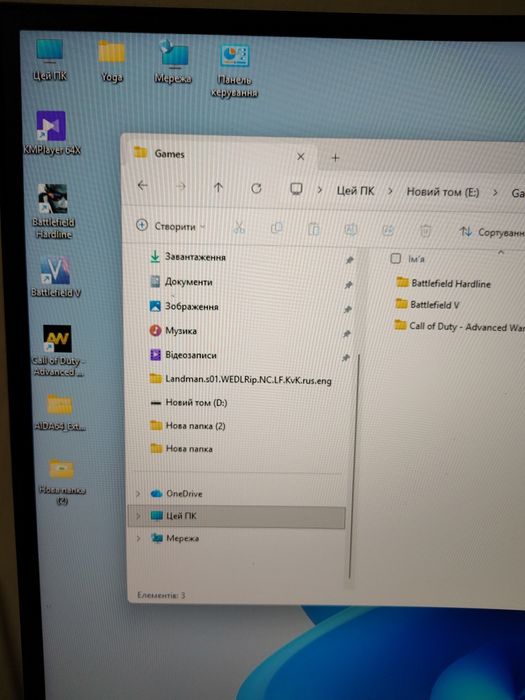Image resolution: width=525 pixels, height=700 pixels.
Task: Click the Delete trash toolbar icon
Action: pos(425,231)
